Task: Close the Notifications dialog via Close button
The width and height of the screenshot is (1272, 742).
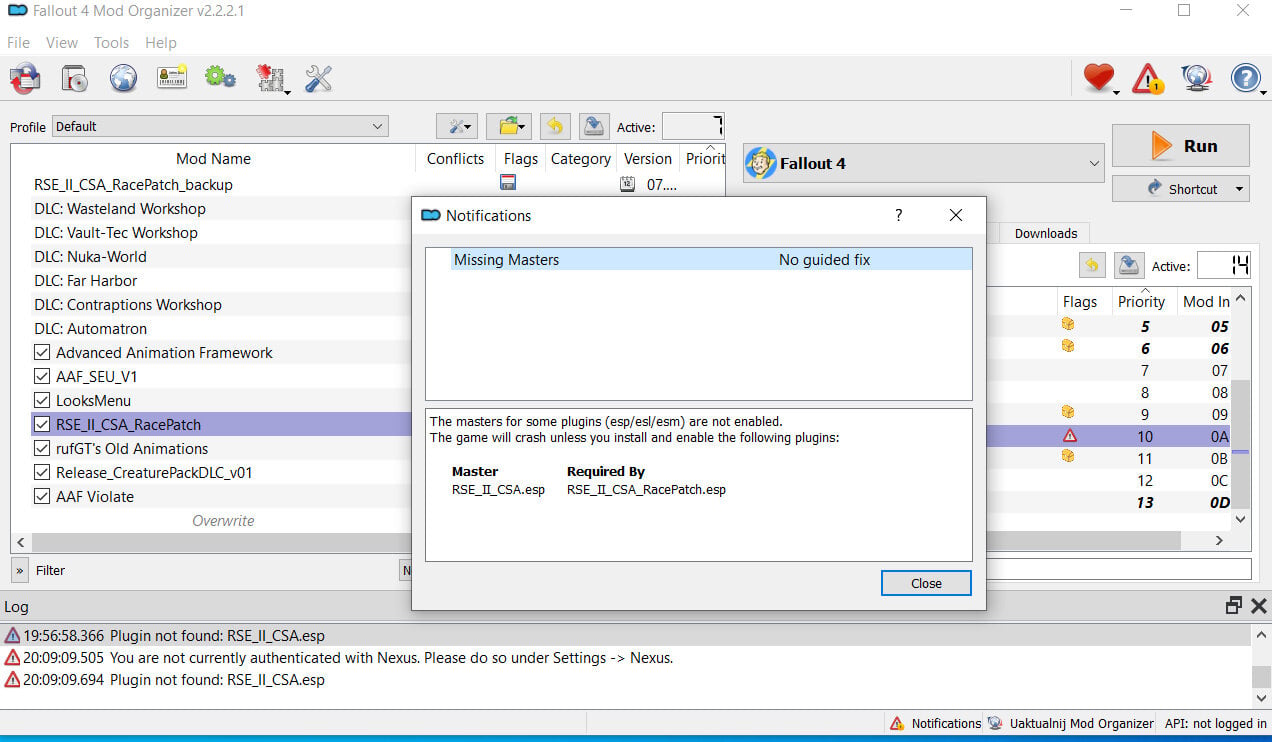Action: click(x=926, y=583)
